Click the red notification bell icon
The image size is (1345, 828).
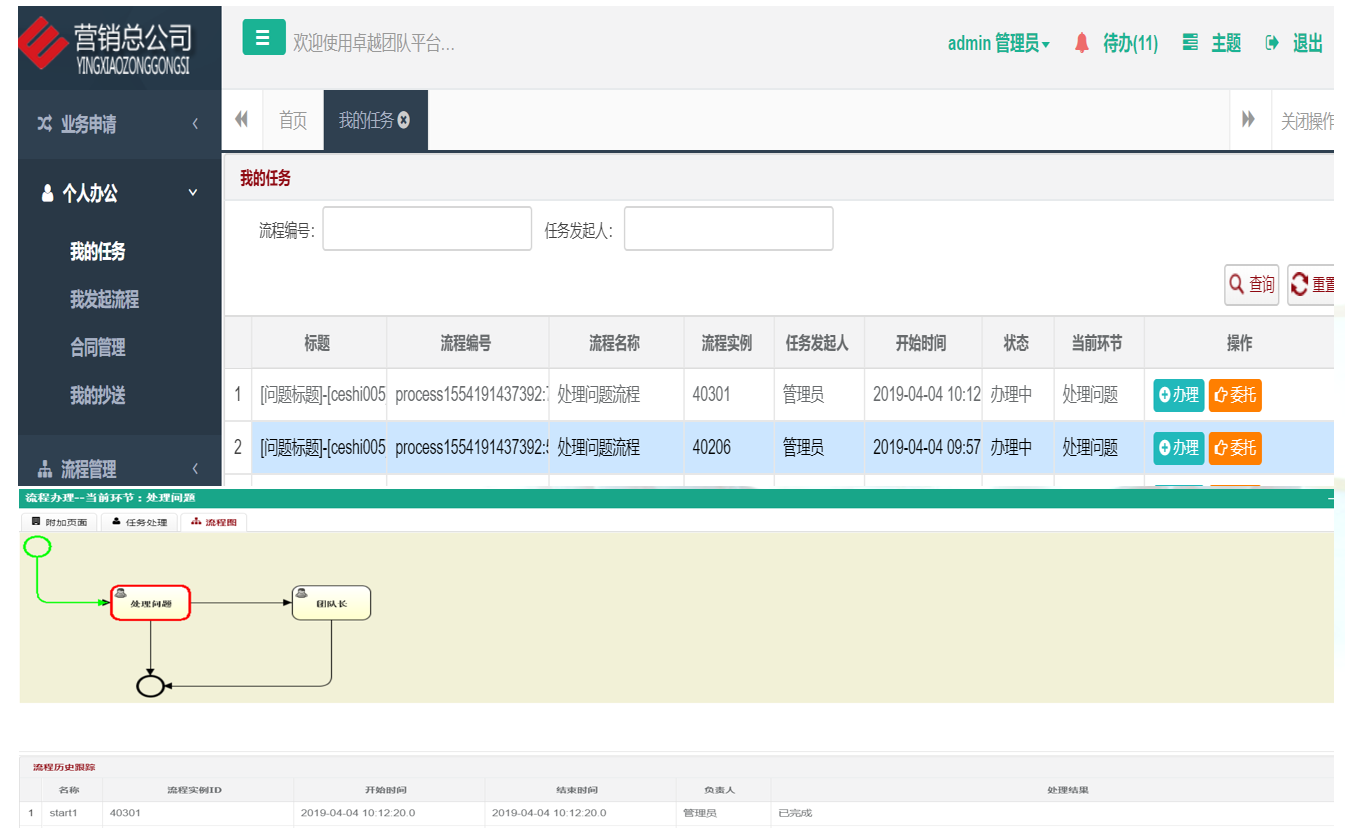(x=1081, y=43)
